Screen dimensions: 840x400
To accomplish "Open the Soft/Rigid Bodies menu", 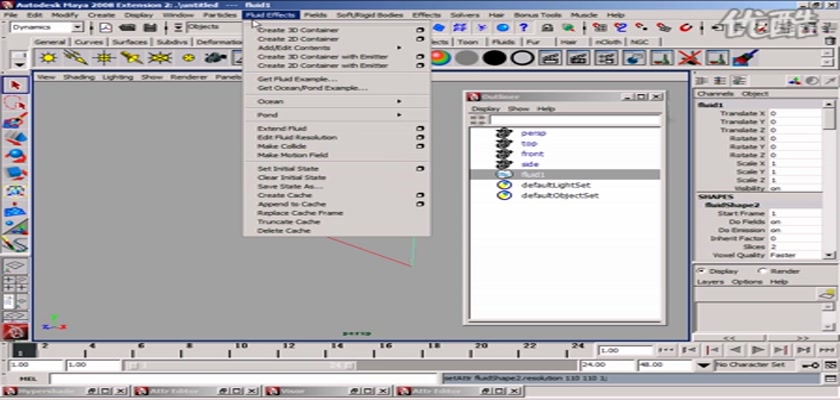I will (371, 15).
